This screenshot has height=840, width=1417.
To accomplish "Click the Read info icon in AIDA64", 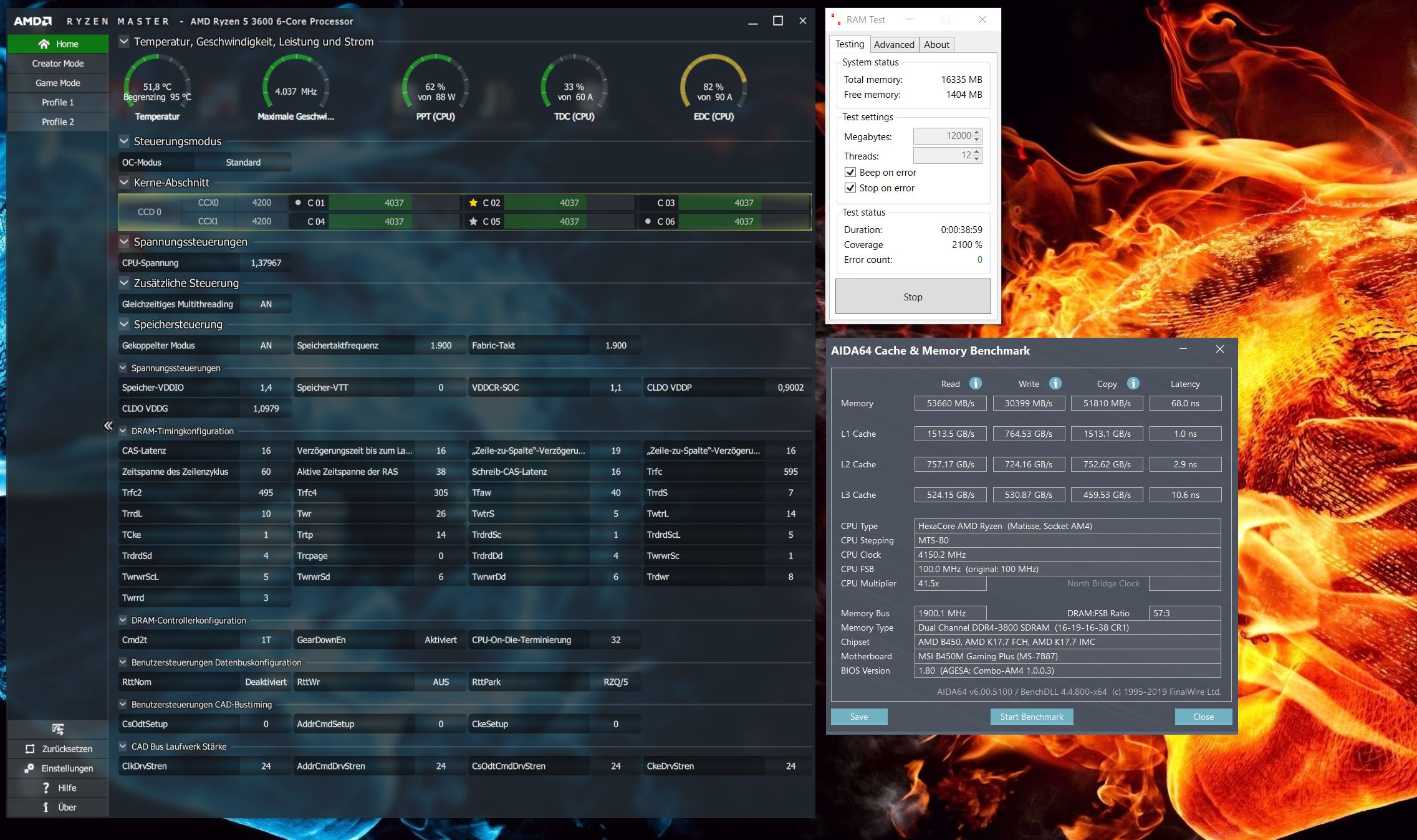I will click(976, 384).
